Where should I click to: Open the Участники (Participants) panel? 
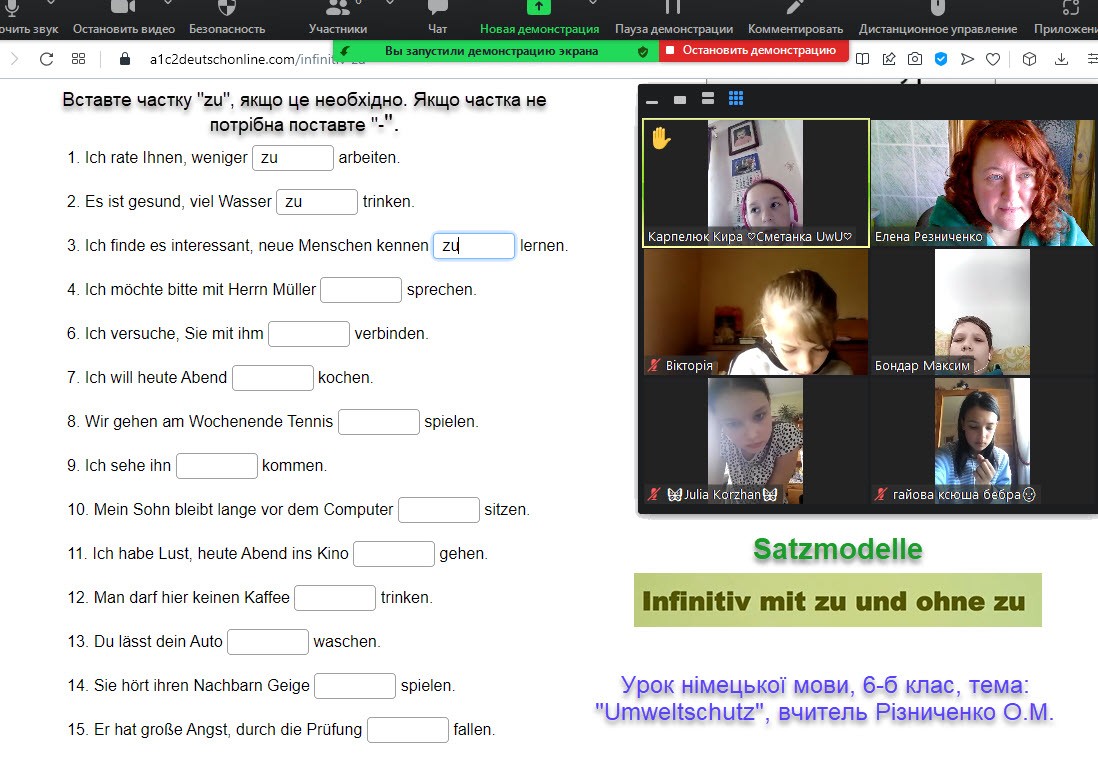(x=337, y=17)
